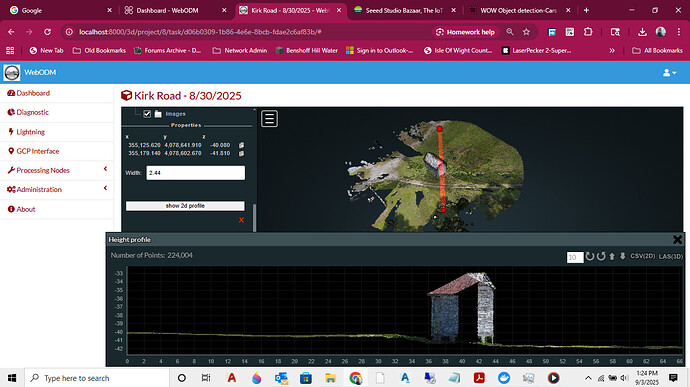The image size is (690, 387).
Task: Open Task View from the taskbar
Action: 206,378
